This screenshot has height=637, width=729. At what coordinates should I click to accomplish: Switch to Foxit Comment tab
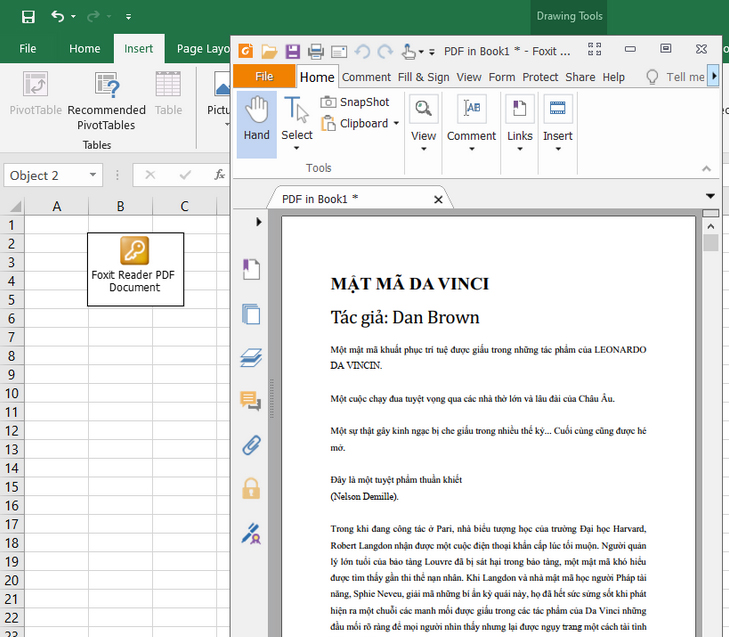click(x=366, y=77)
